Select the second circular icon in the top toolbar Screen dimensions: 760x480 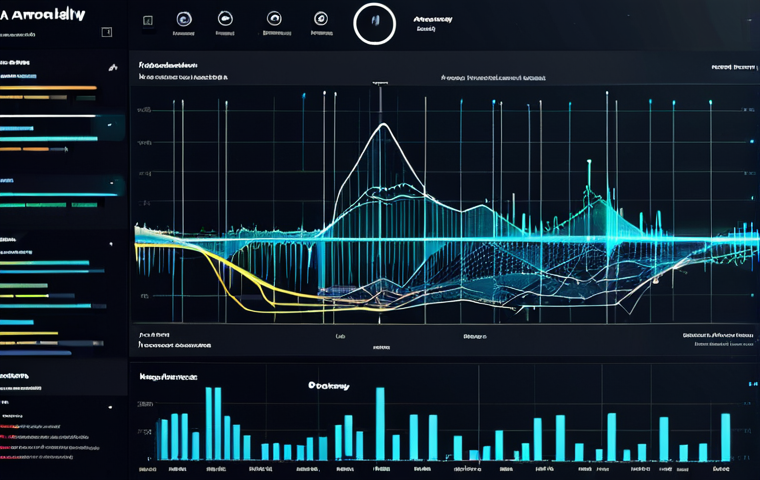(x=225, y=19)
